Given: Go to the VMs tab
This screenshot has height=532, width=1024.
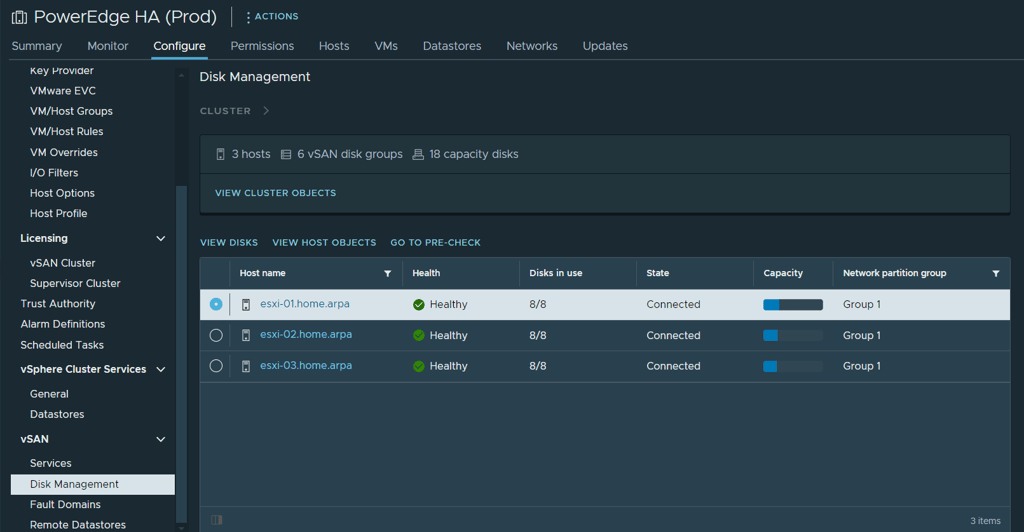Looking at the screenshot, I should point(386,46).
